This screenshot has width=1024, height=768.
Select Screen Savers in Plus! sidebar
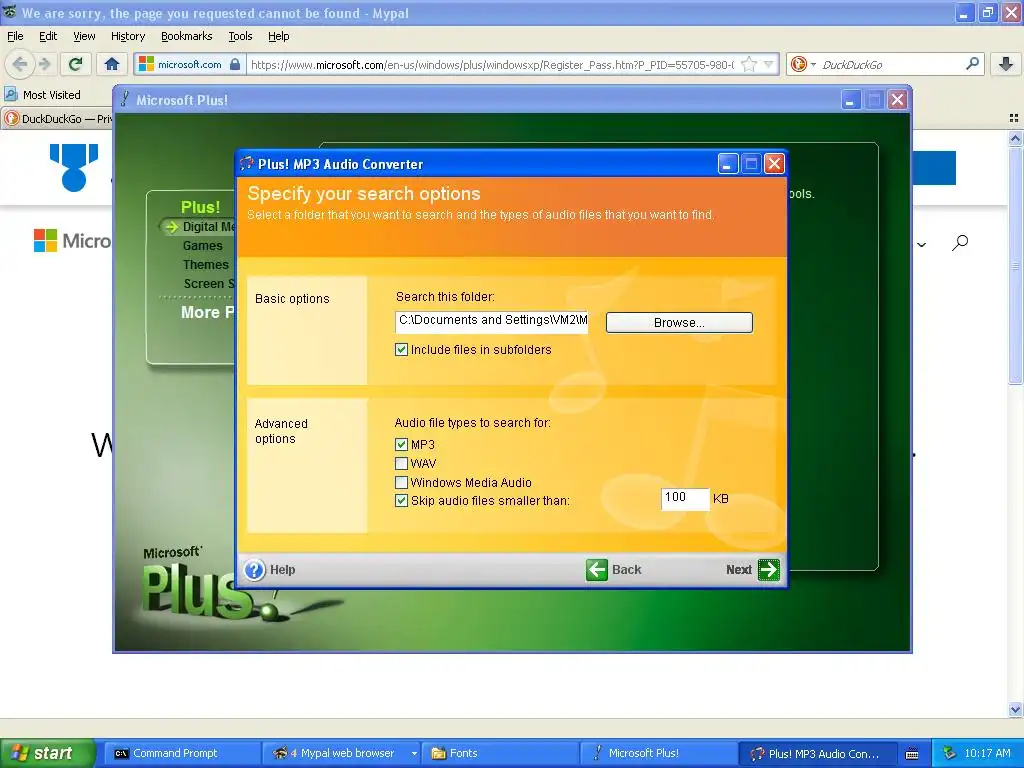(x=208, y=283)
